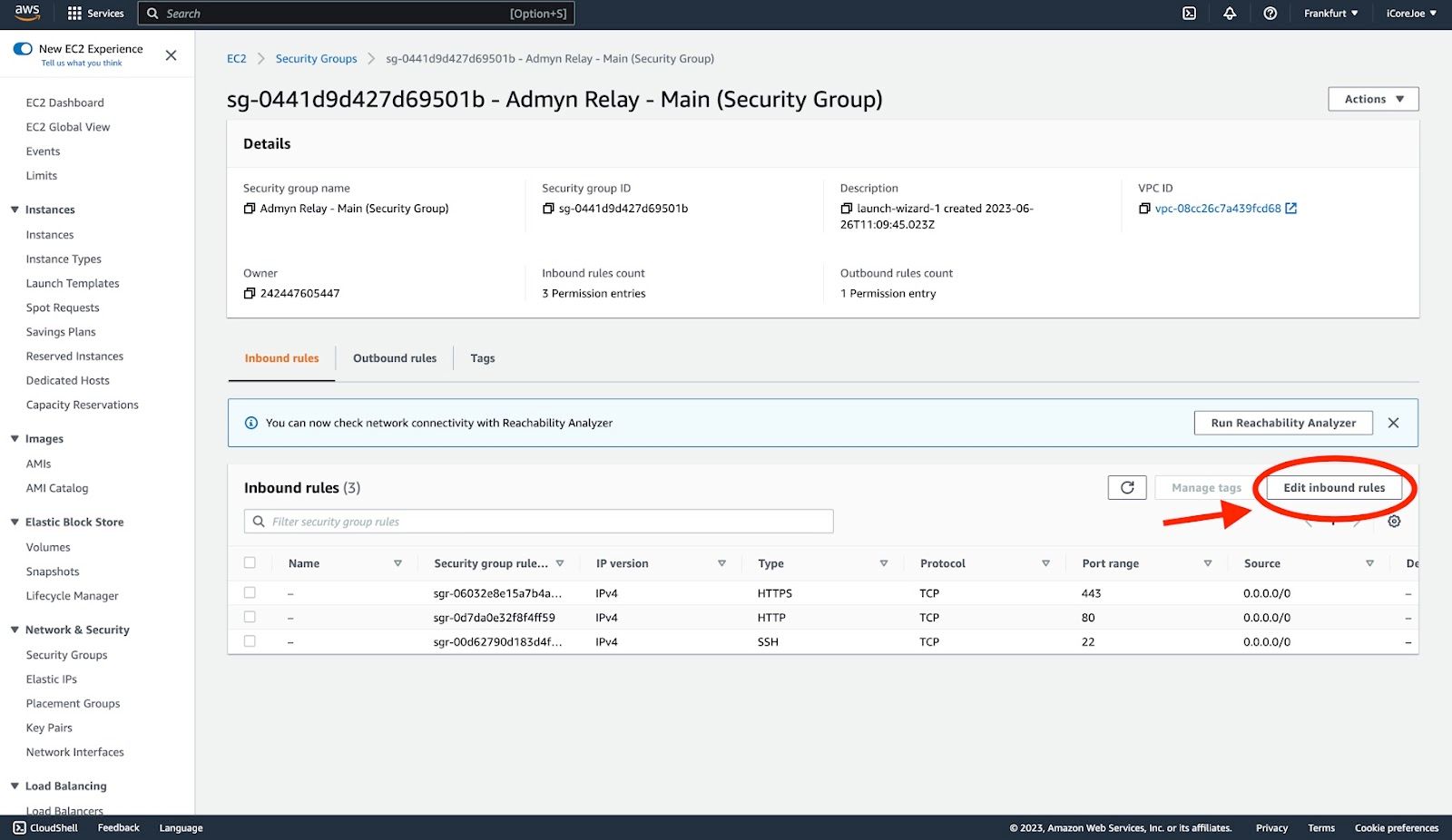Check the HTTP port 80 rule row
1452x840 pixels.
(250, 618)
